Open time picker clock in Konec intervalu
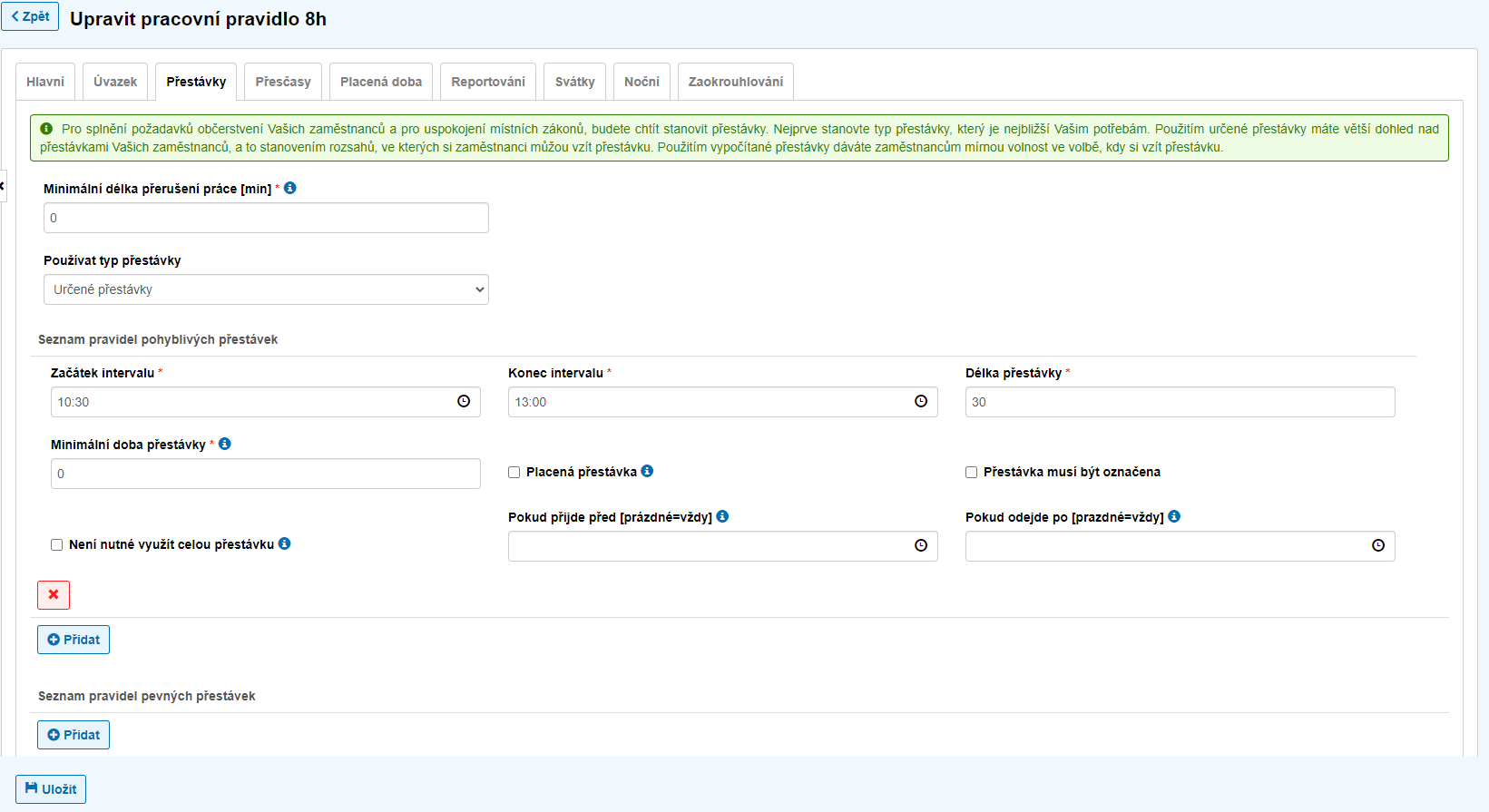The image size is (1489, 812). pyautogui.click(x=921, y=402)
